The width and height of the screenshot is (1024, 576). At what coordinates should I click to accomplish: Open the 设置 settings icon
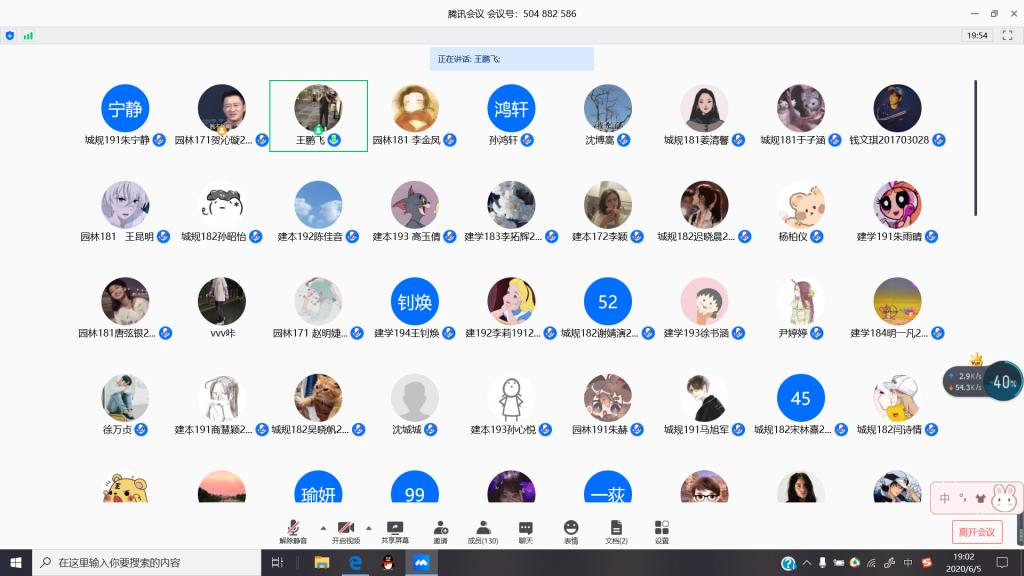point(661,531)
